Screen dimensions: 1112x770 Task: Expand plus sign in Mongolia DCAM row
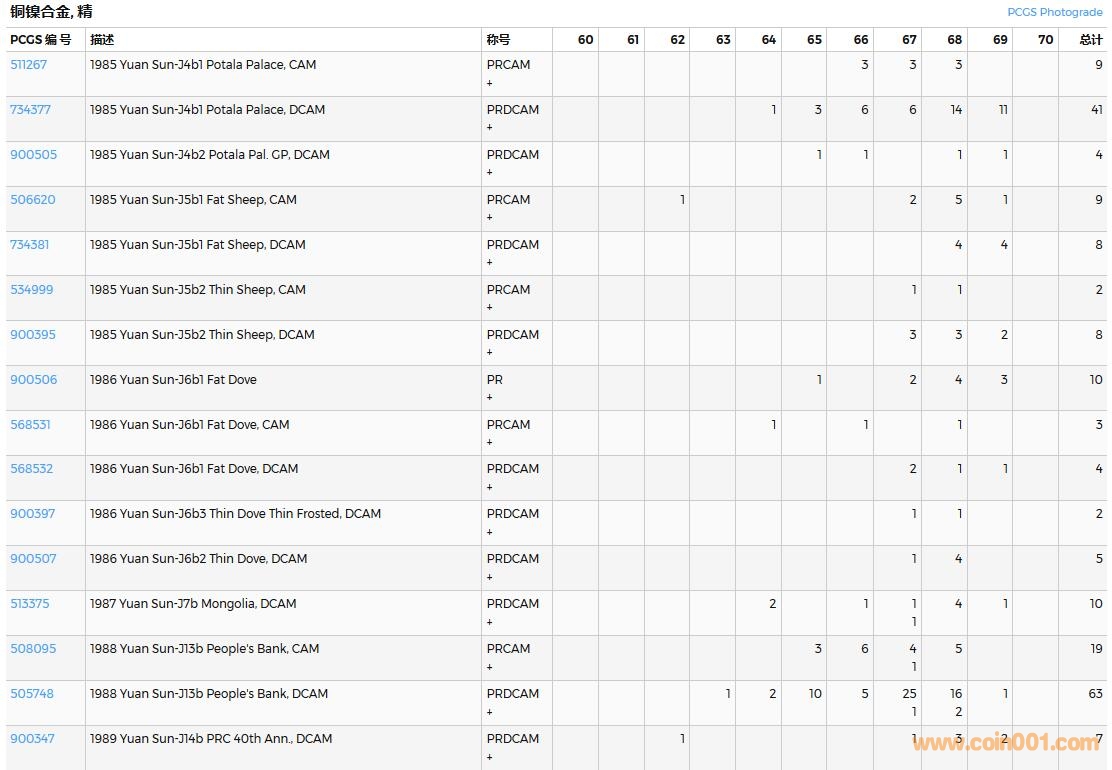490,622
